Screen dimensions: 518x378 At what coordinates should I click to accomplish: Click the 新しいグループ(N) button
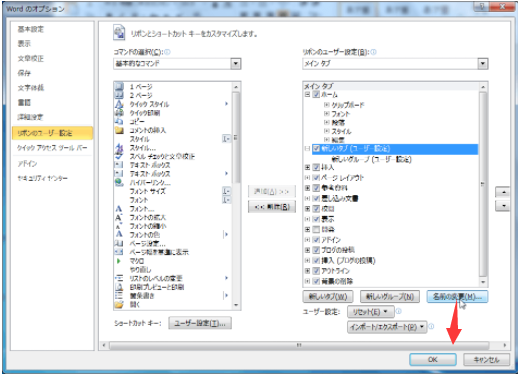(x=390, y=296)
